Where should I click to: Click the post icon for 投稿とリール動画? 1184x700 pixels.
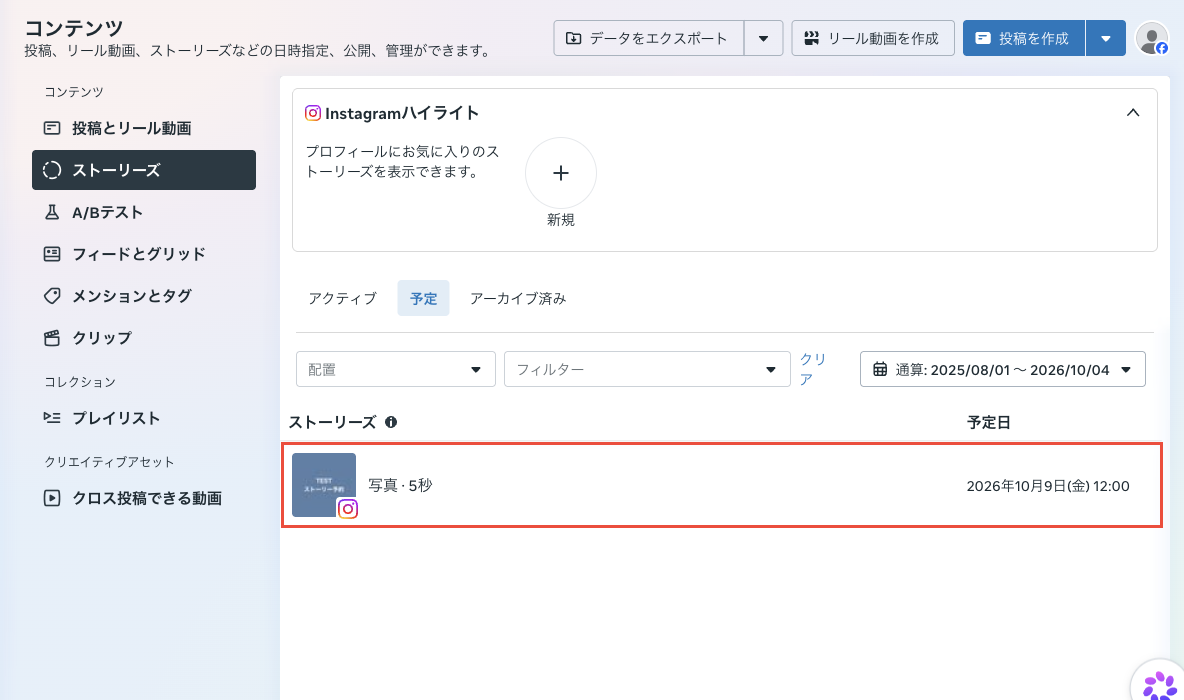(52, 128)
